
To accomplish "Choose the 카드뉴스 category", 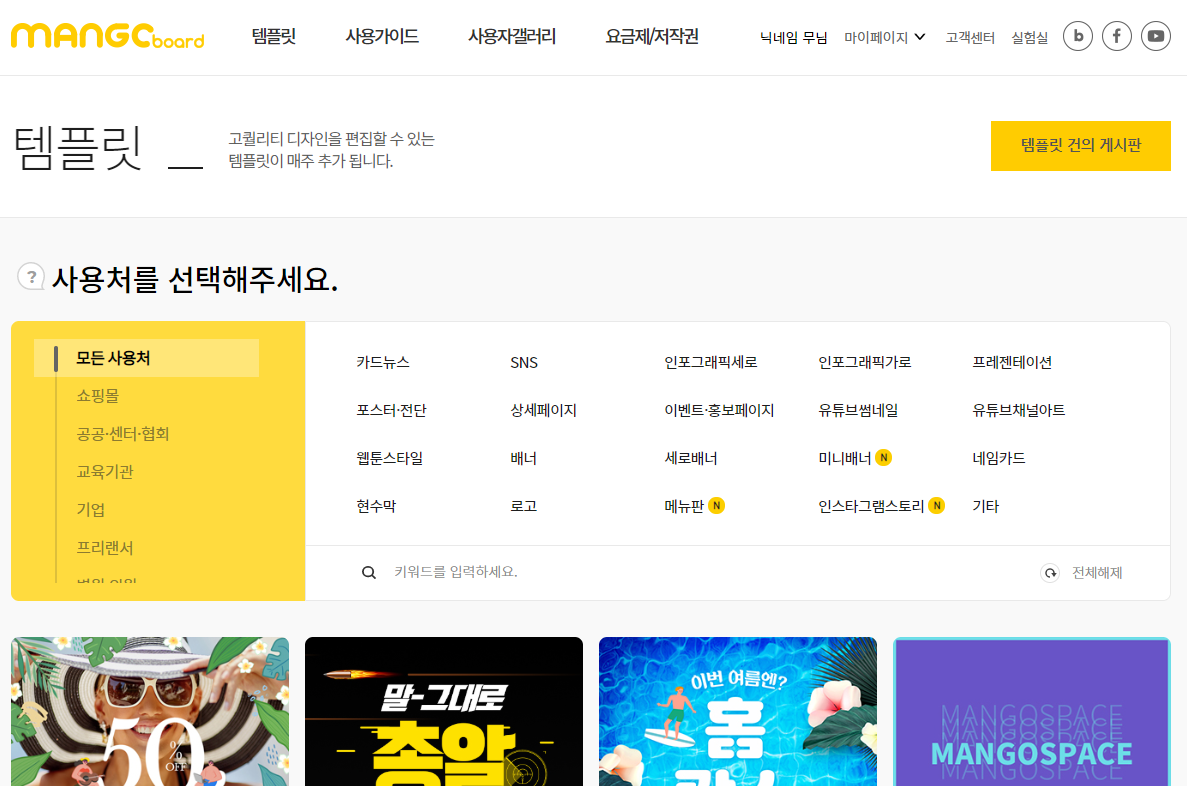I will [x=383, y=363].
